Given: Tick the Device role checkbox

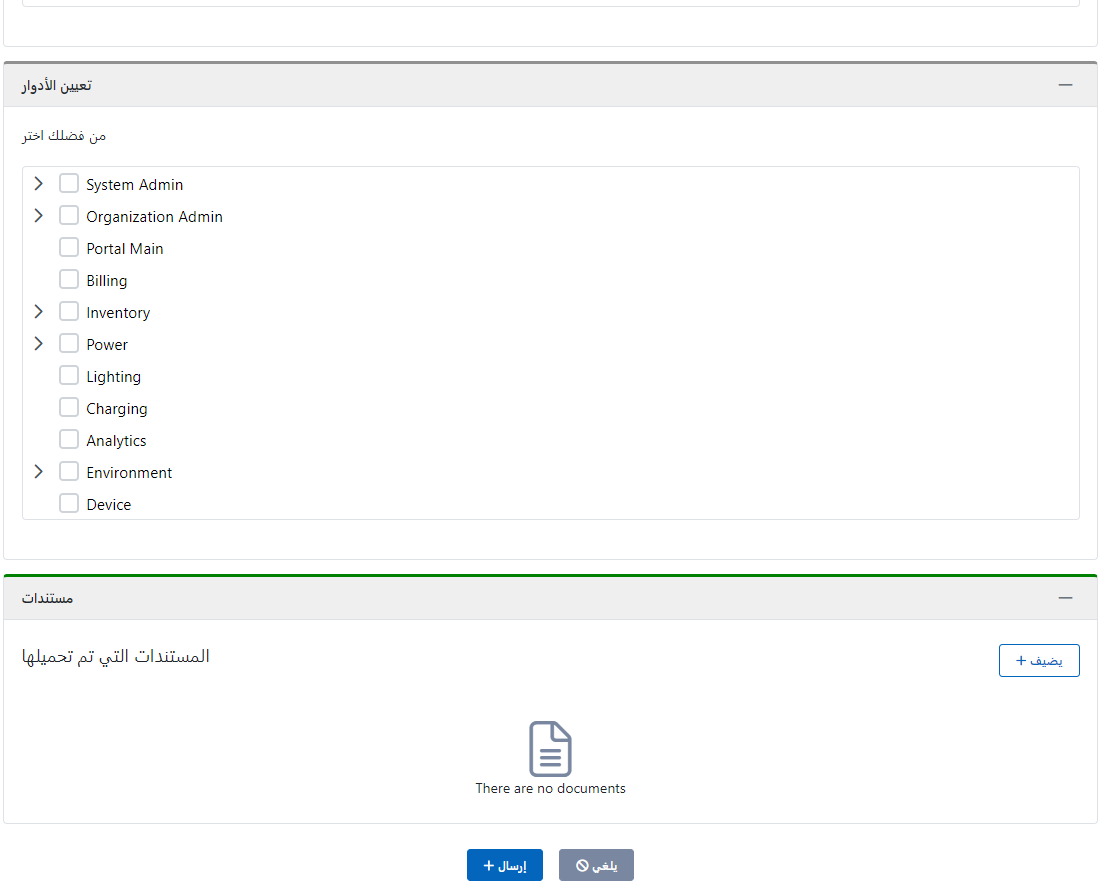Looking at the screenshot, I should pos(69,504).
